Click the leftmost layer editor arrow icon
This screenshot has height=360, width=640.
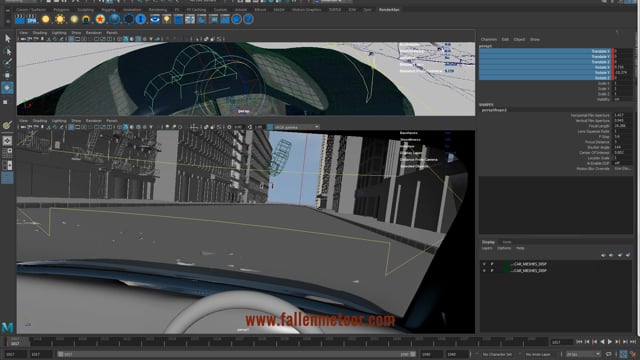[x=603, y=255]
